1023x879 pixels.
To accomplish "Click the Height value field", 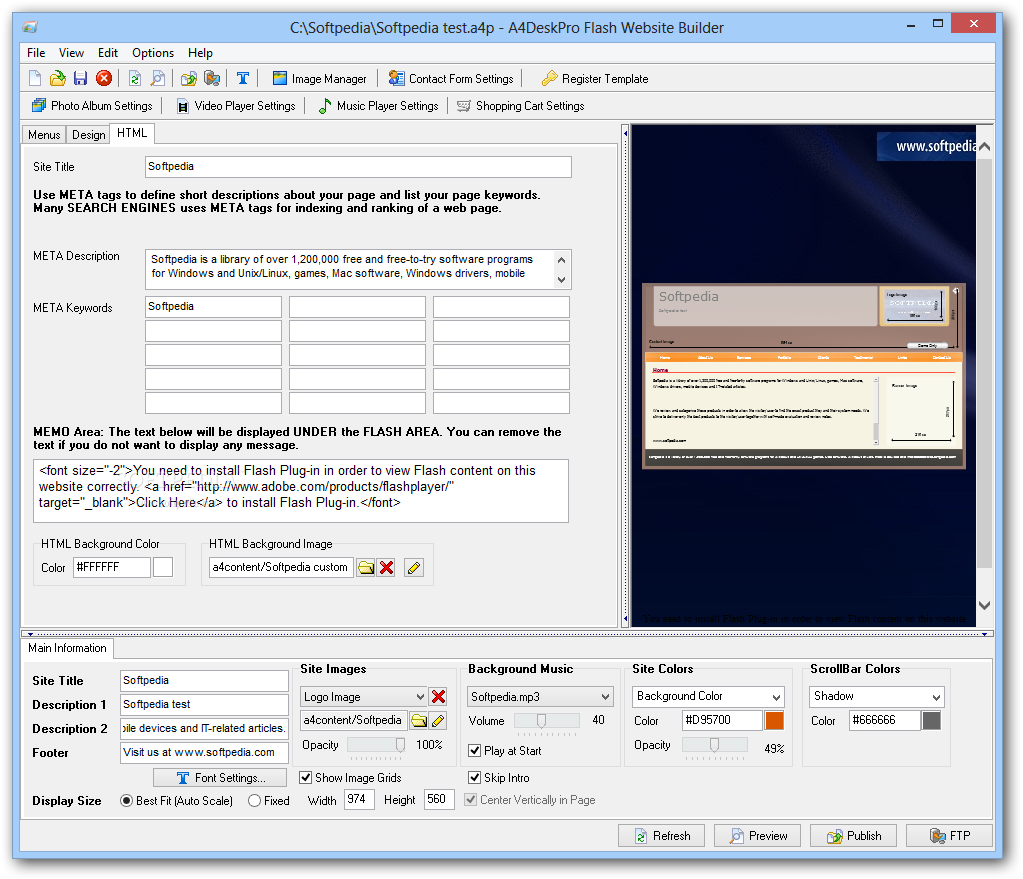I will point(439,799).
